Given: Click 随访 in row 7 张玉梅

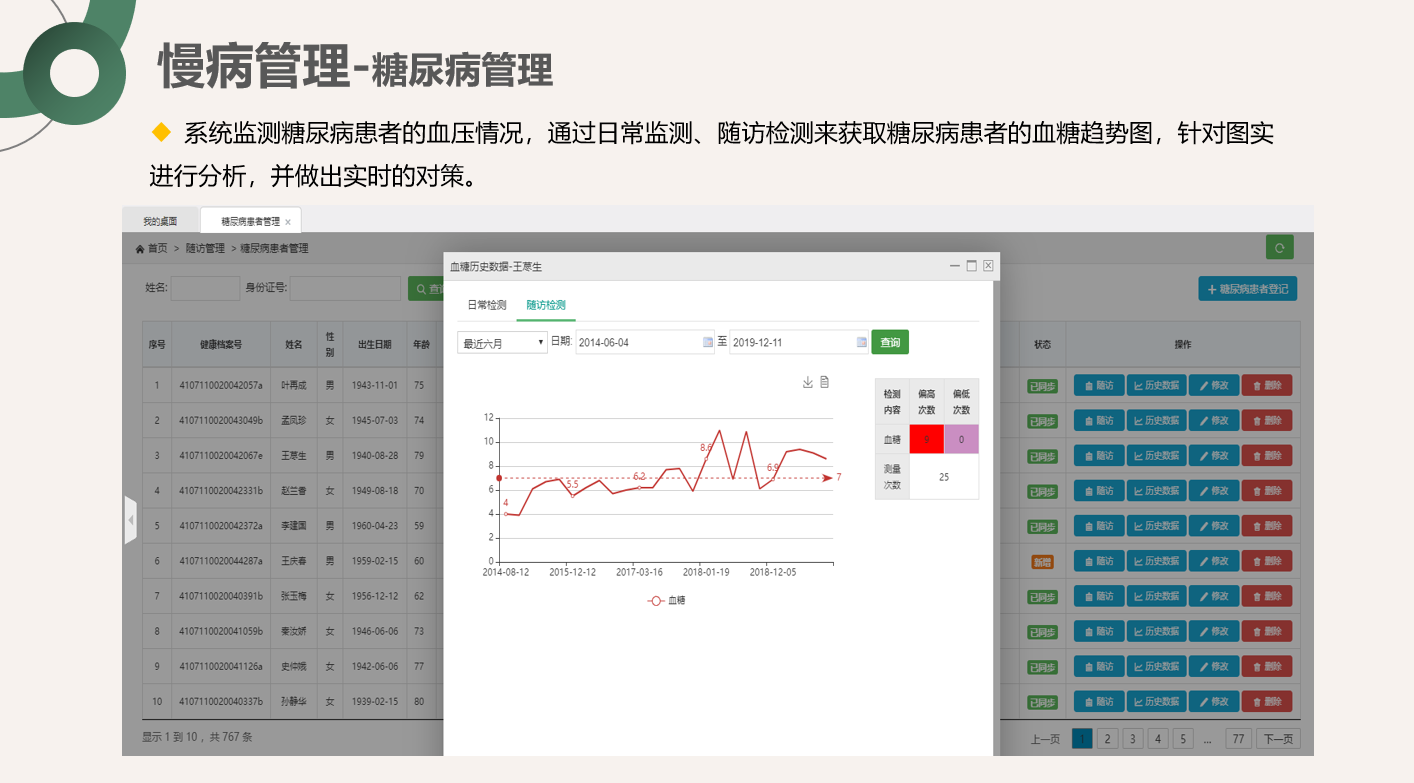Looking at the screenshot, I should tap(1098, 596).
